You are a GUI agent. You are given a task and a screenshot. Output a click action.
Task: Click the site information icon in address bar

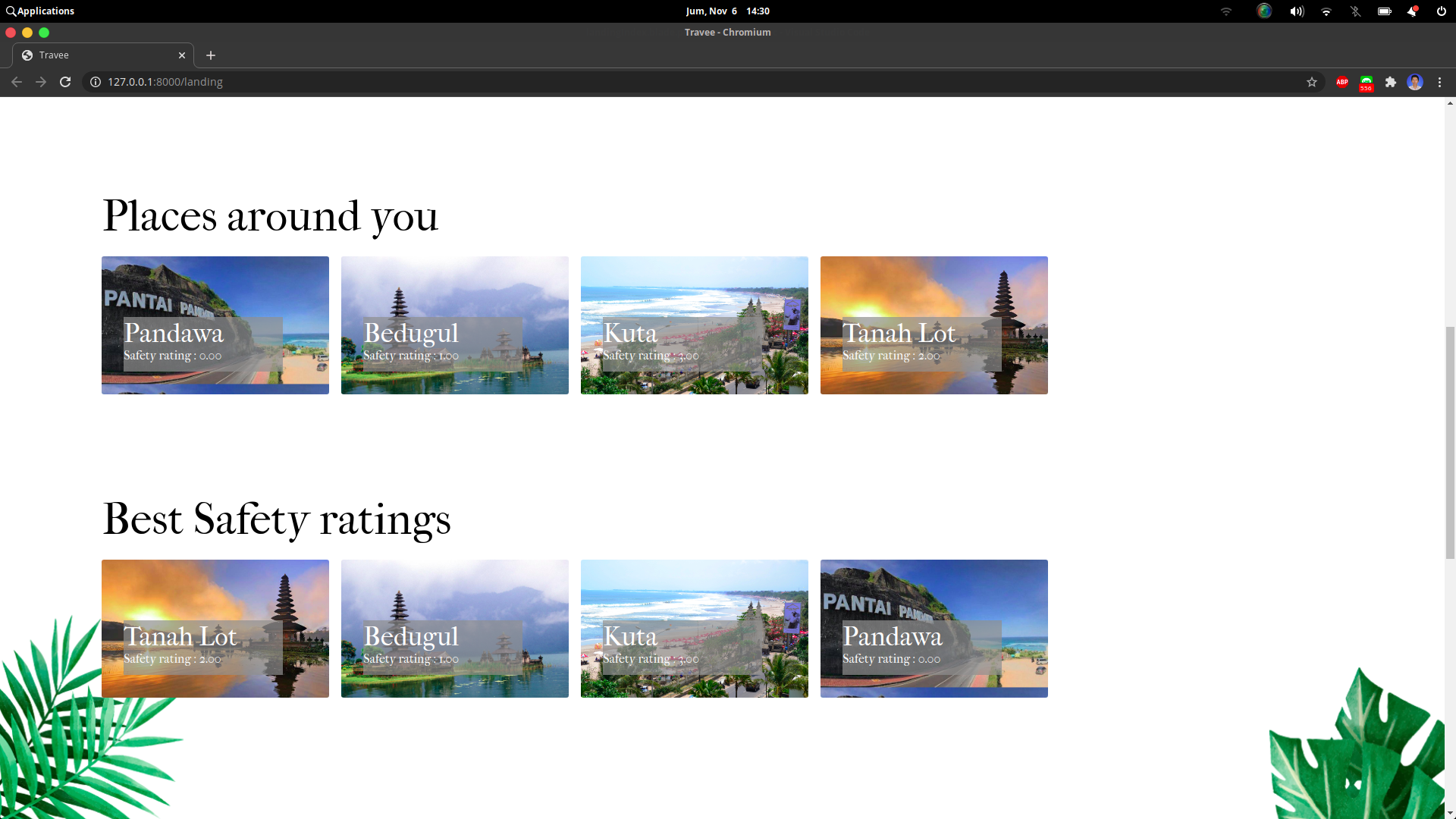click(x=96, y=82)
